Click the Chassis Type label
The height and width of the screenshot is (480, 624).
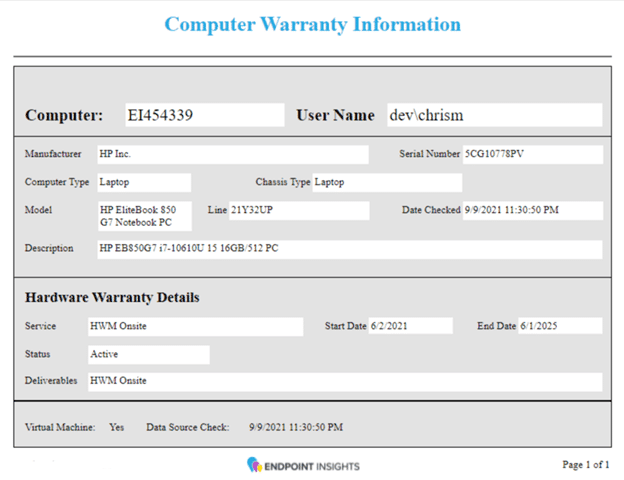(x=283, y=182)
